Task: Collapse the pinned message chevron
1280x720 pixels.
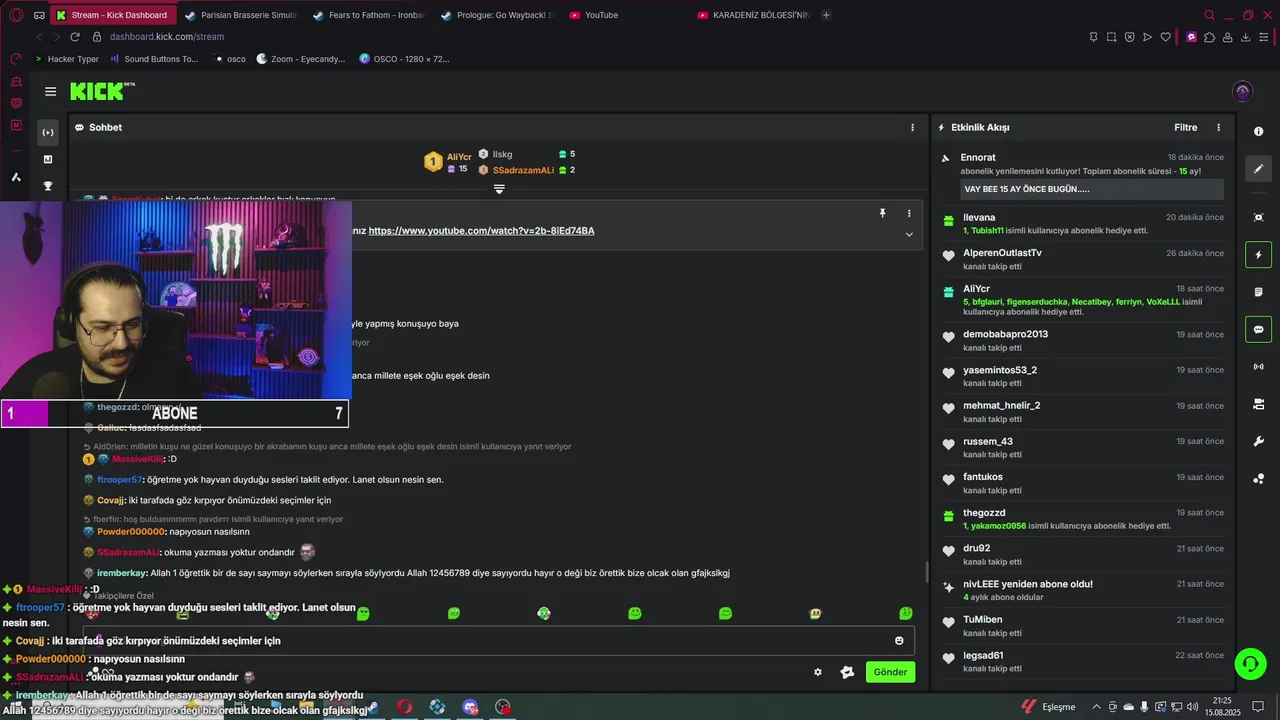Action: tap(909, 234)
